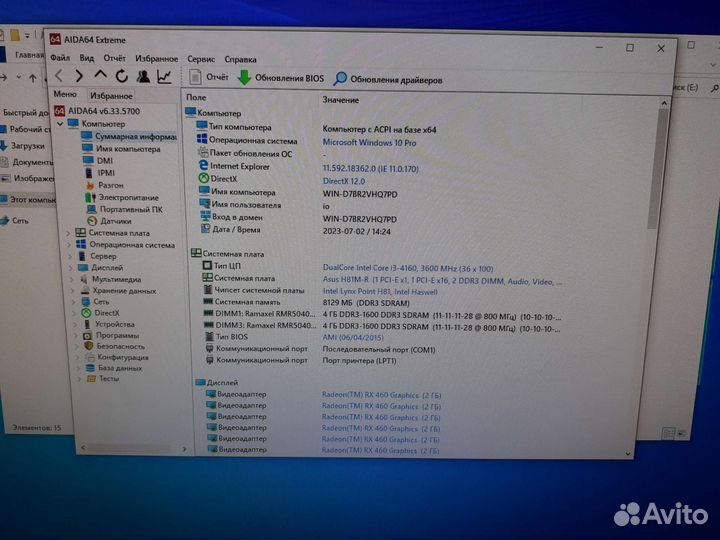This screenshot has height=540, width=720.
Task: Select the Портативный ПК tree item
Action: coord(124,209)
